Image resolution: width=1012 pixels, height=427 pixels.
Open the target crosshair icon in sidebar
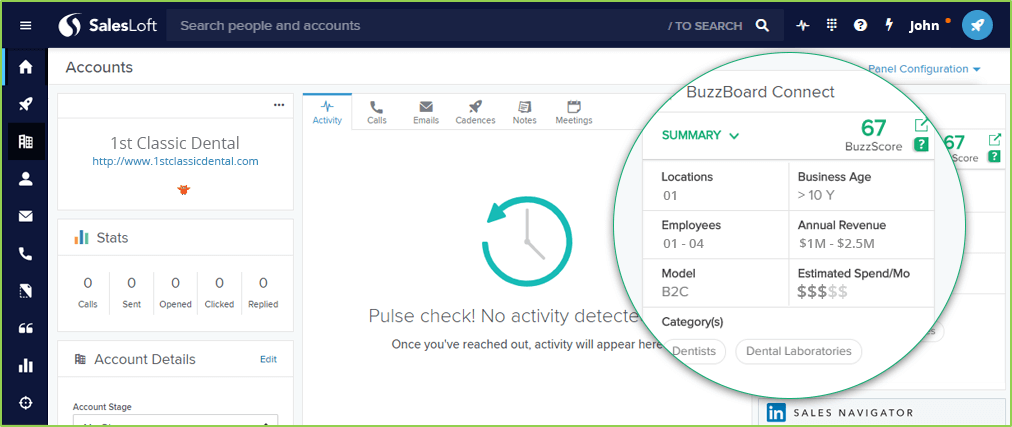25,403
